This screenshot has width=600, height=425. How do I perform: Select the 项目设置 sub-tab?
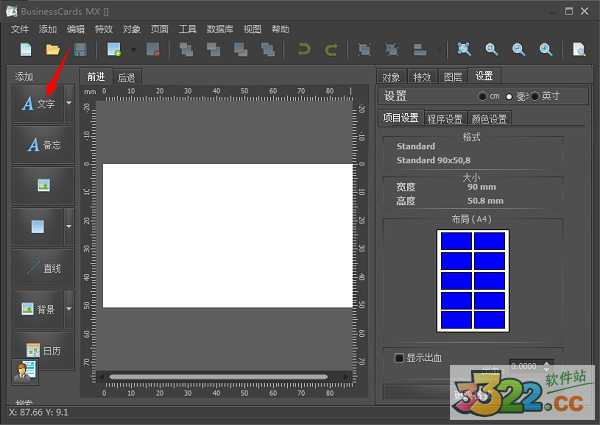click(x=401, y=117)
